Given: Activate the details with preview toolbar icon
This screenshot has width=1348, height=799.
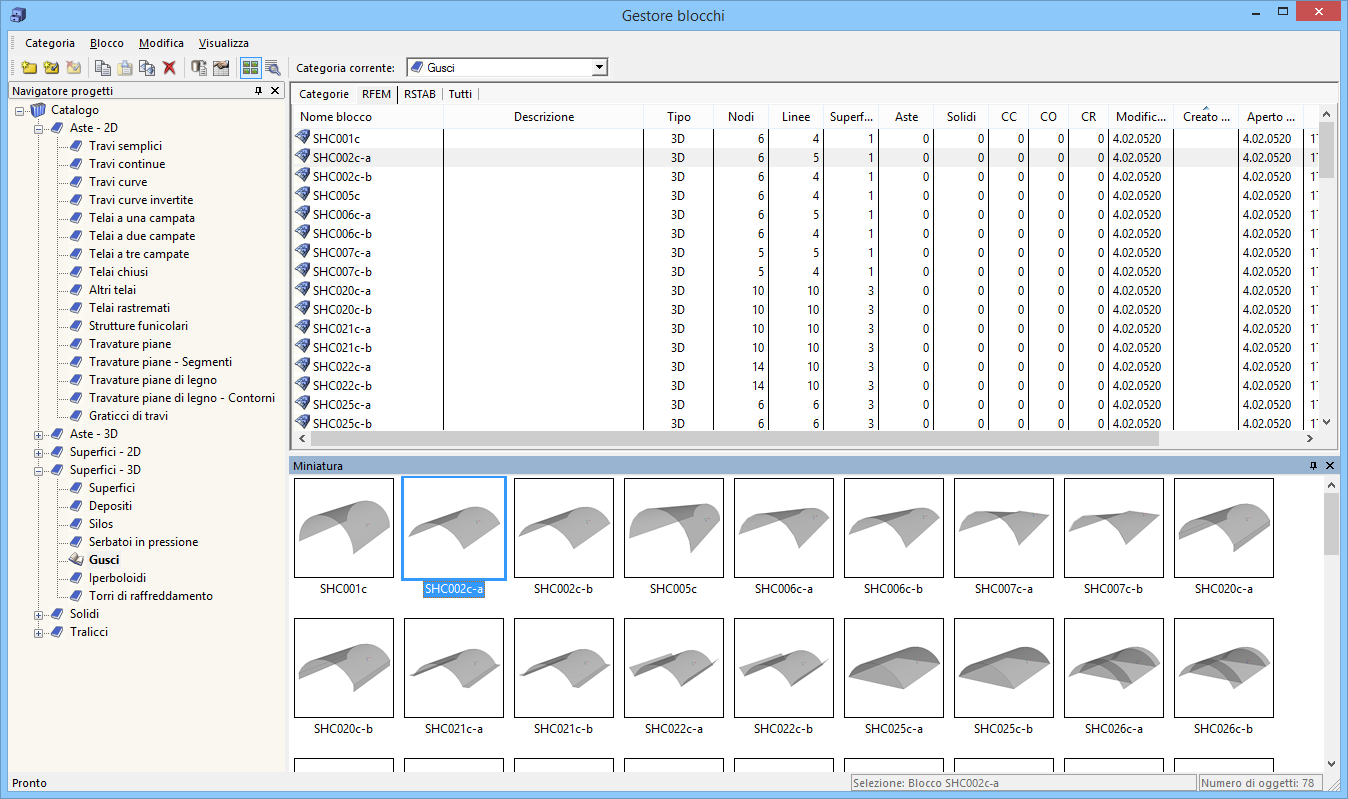Looking at the screenshot, I should [271, 67].
